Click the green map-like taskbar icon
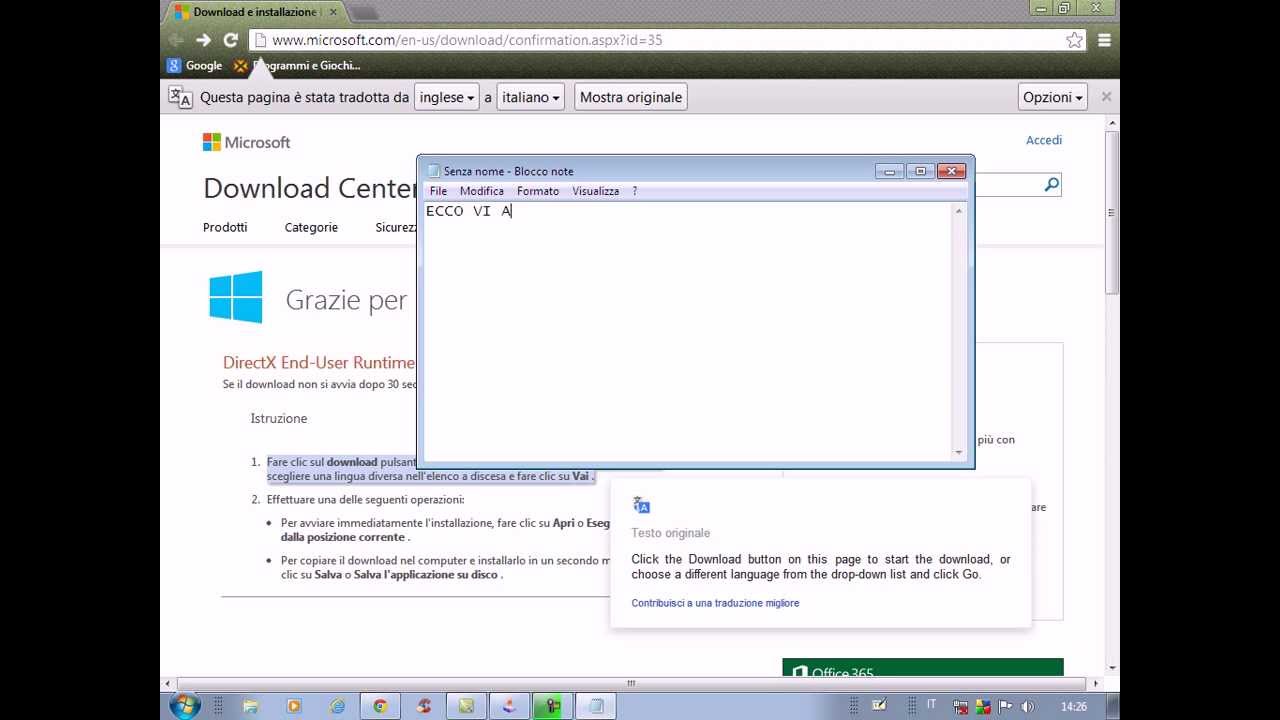Screen dimensions: 1280x720 coord(467,706)
